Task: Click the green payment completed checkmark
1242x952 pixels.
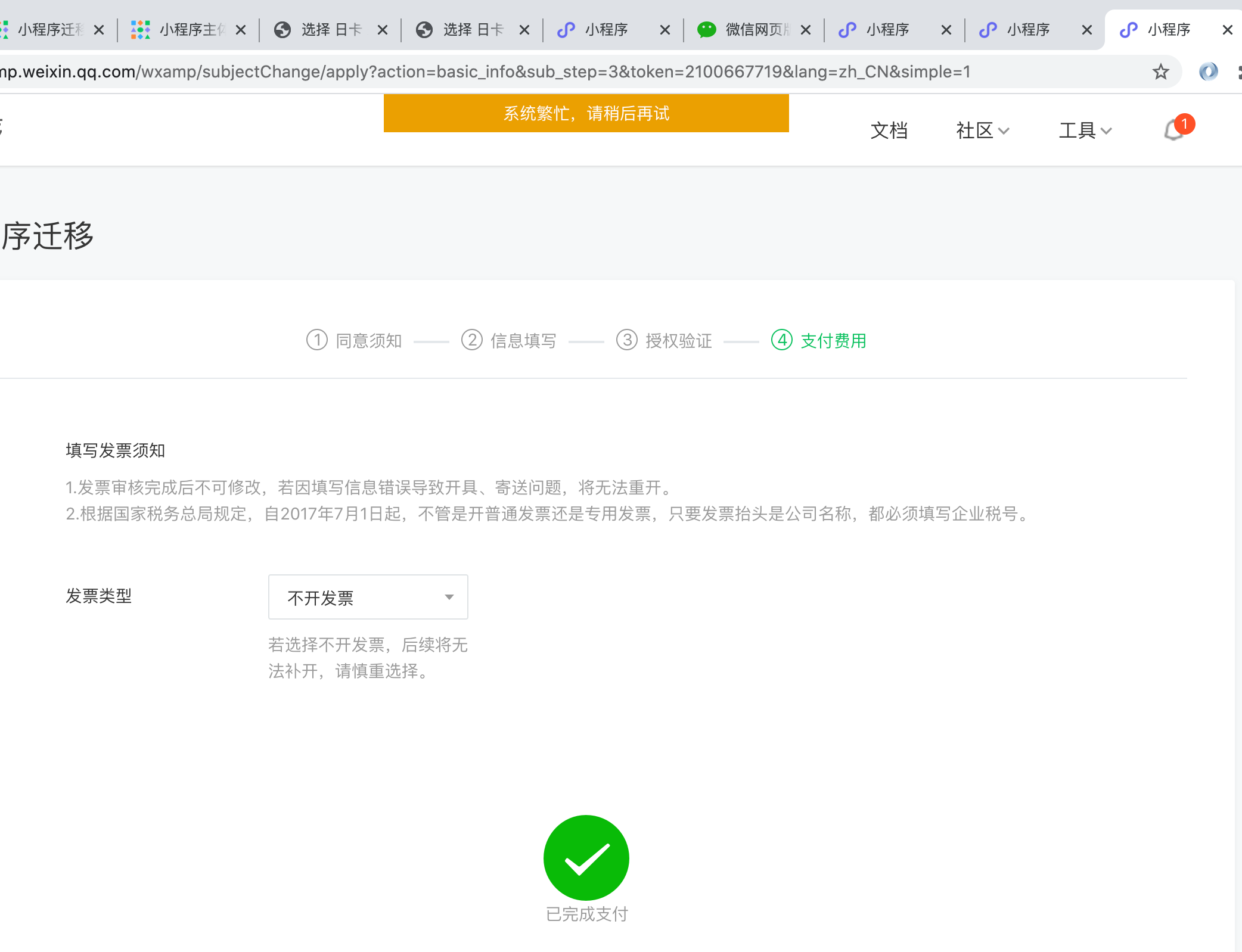Action: pos(586,857)
